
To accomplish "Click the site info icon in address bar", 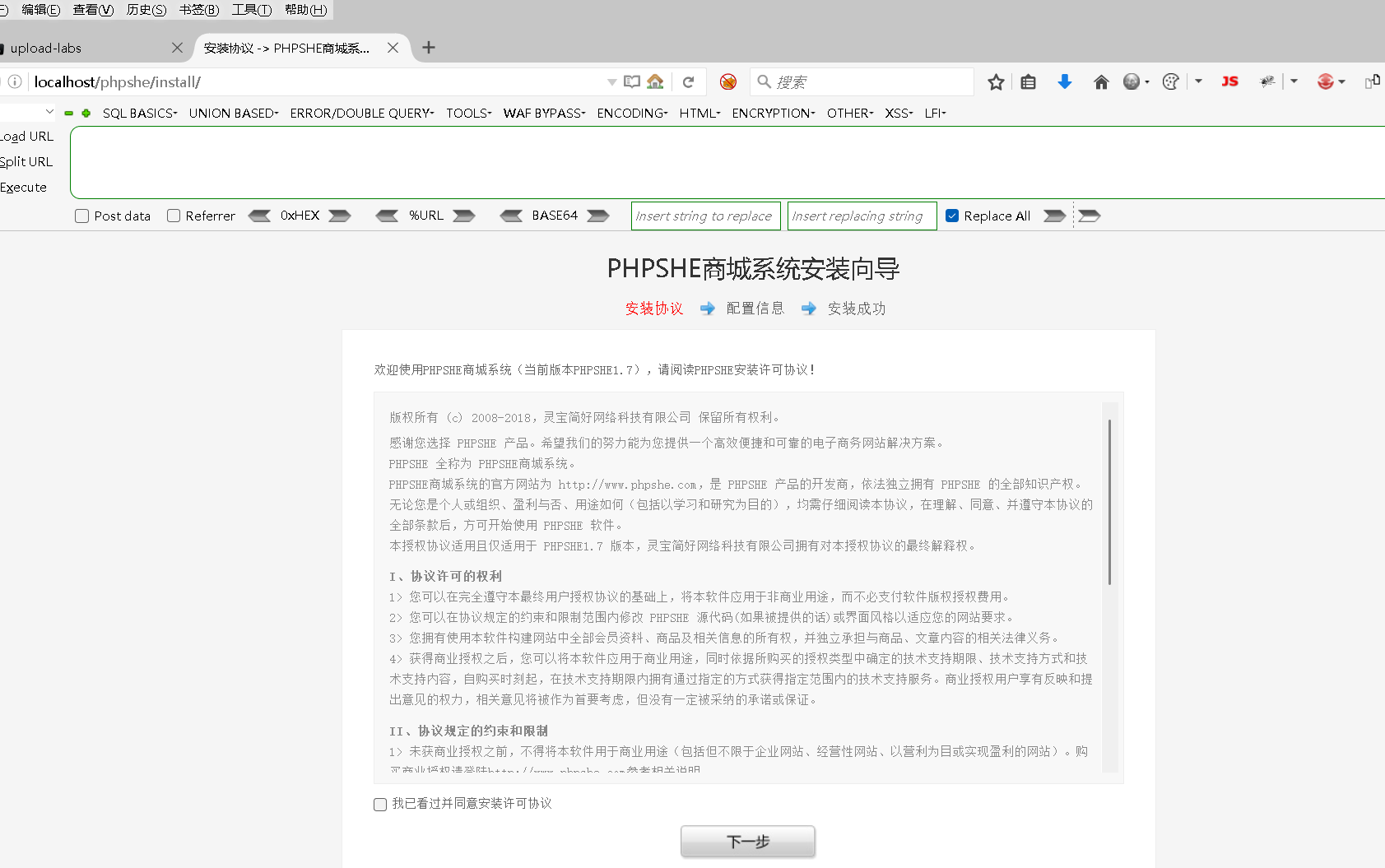I will 15,81.
